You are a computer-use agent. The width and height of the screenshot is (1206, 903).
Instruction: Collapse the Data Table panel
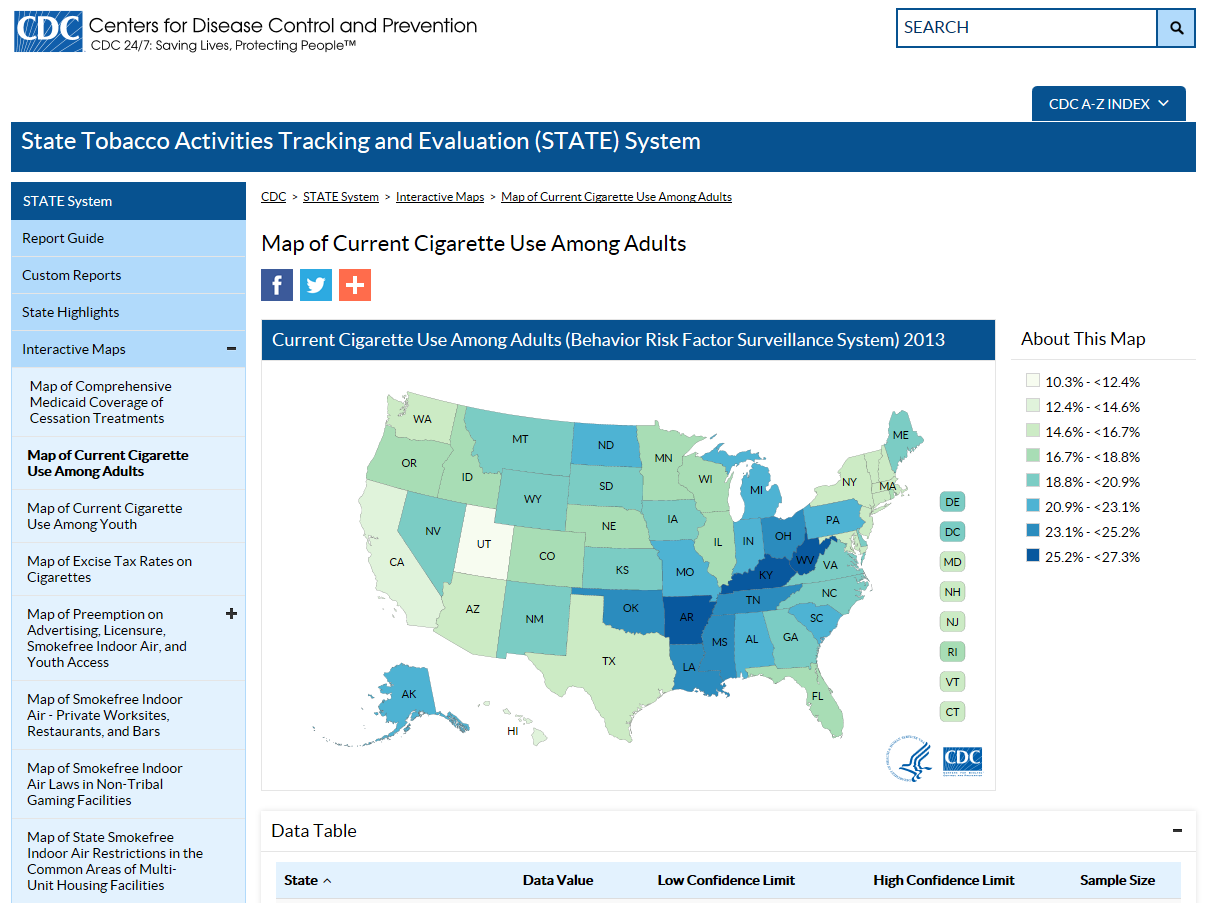pos(1177,831)
